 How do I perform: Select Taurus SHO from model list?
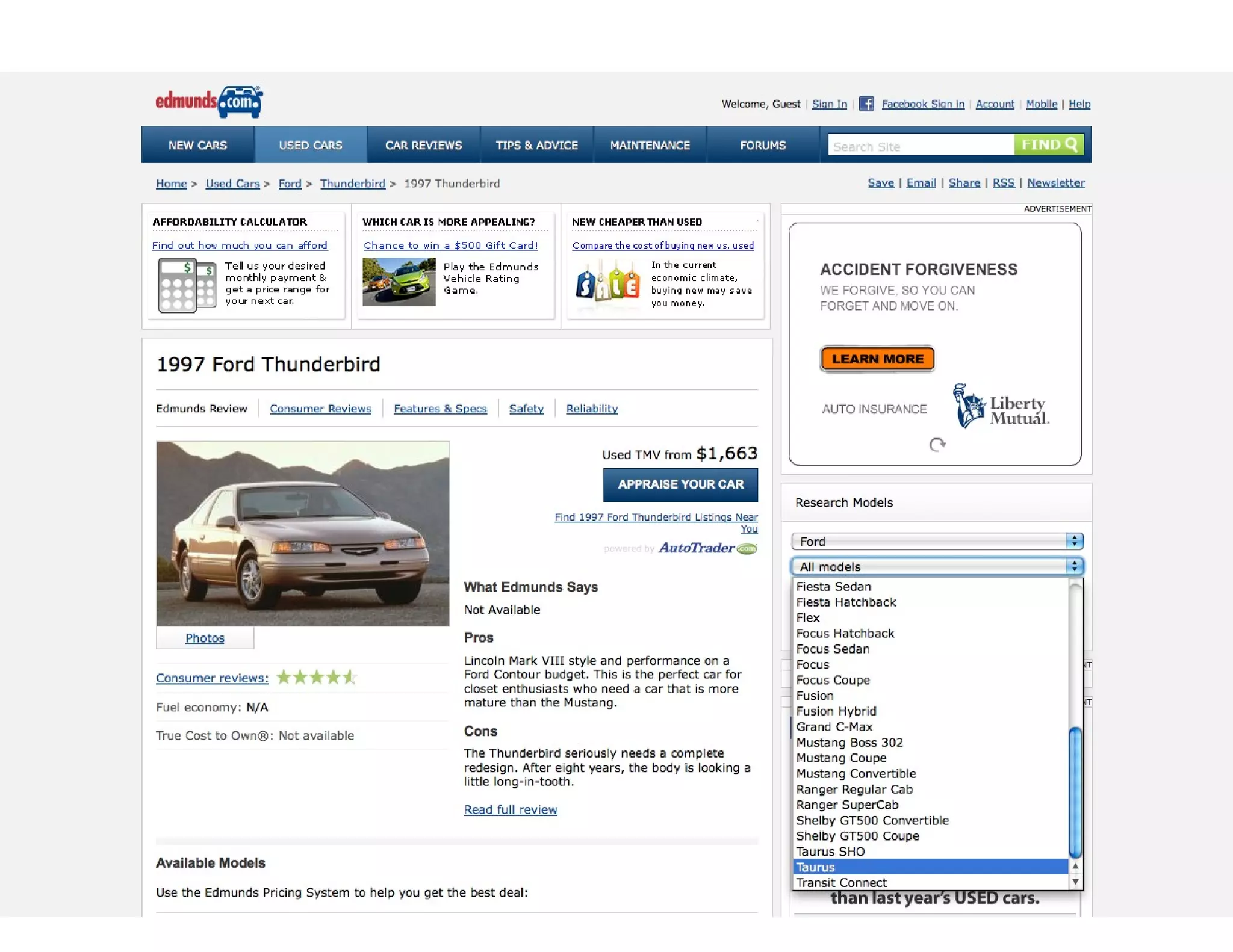pos(931,851)
